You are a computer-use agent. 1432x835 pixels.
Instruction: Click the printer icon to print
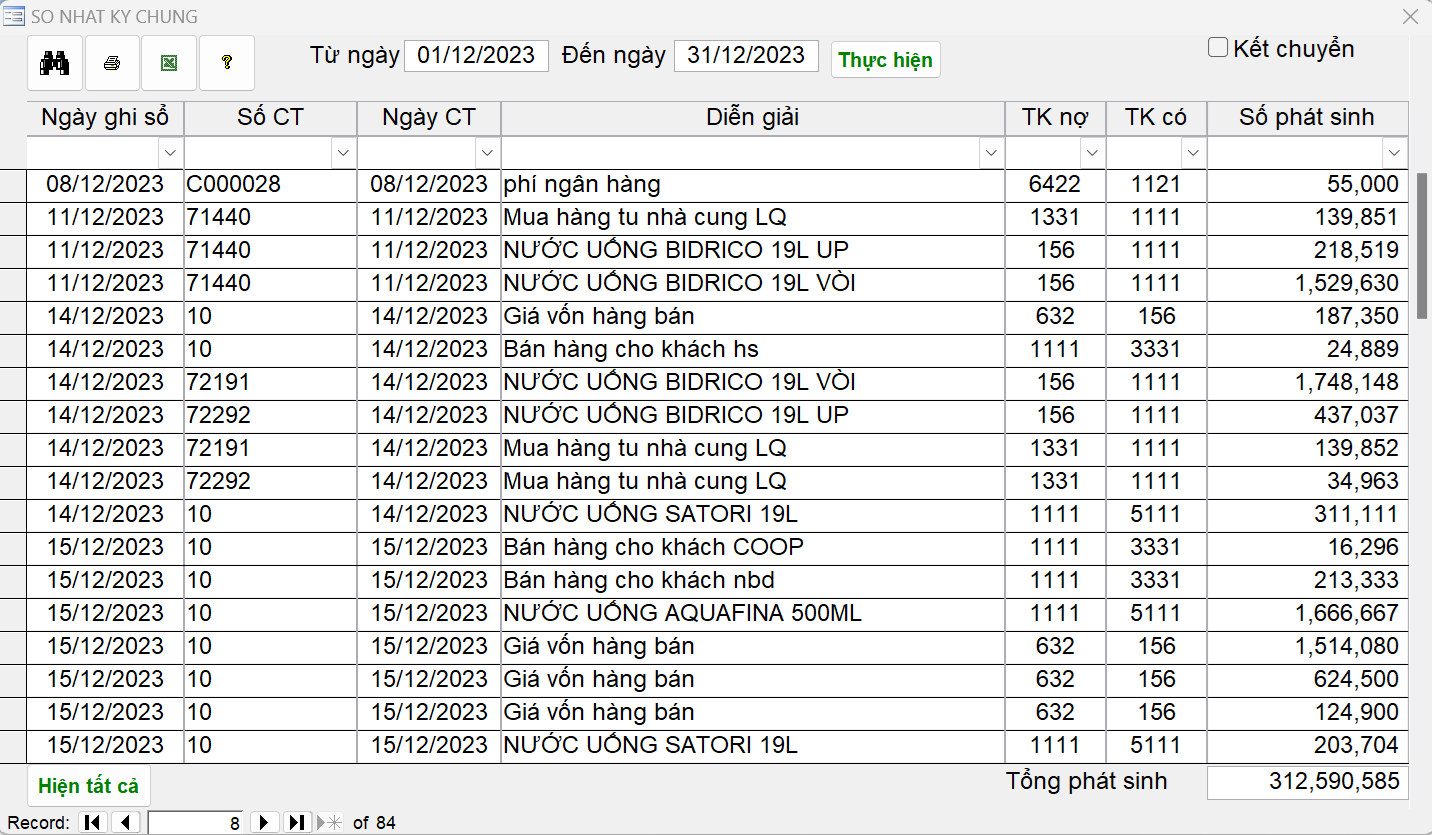pos(112,63)
